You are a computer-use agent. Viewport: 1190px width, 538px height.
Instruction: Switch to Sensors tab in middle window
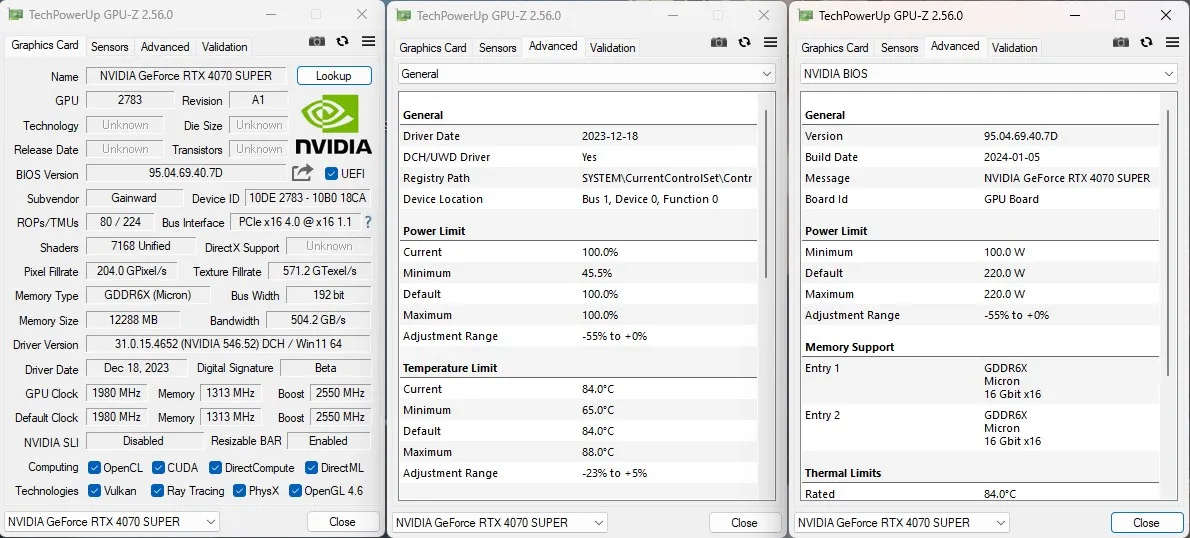[x=497, y=47]
